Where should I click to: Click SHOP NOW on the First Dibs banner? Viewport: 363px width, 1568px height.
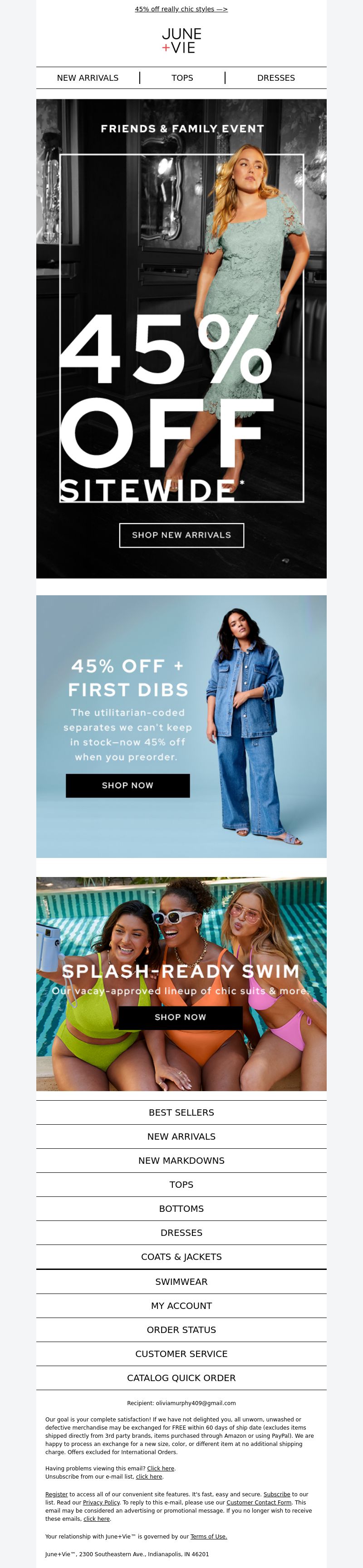pos(128,785)
